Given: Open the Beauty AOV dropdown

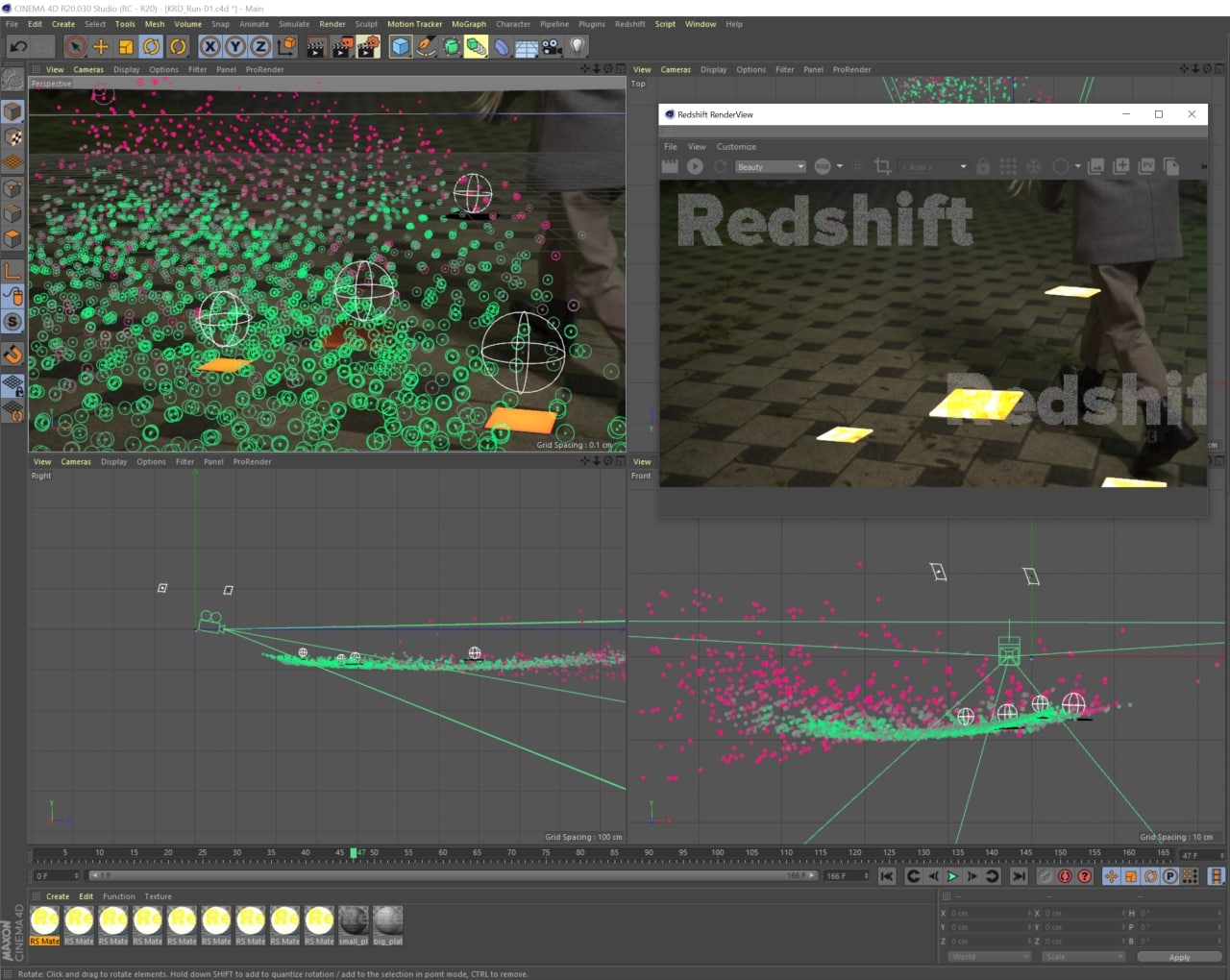Looking at the screenshot, I should (771, 167).
